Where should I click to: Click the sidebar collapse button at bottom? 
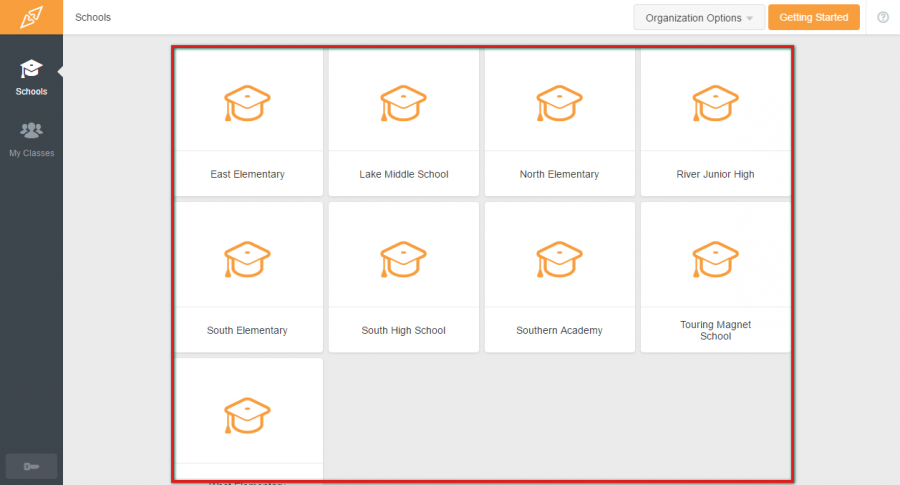coord(31,466)
